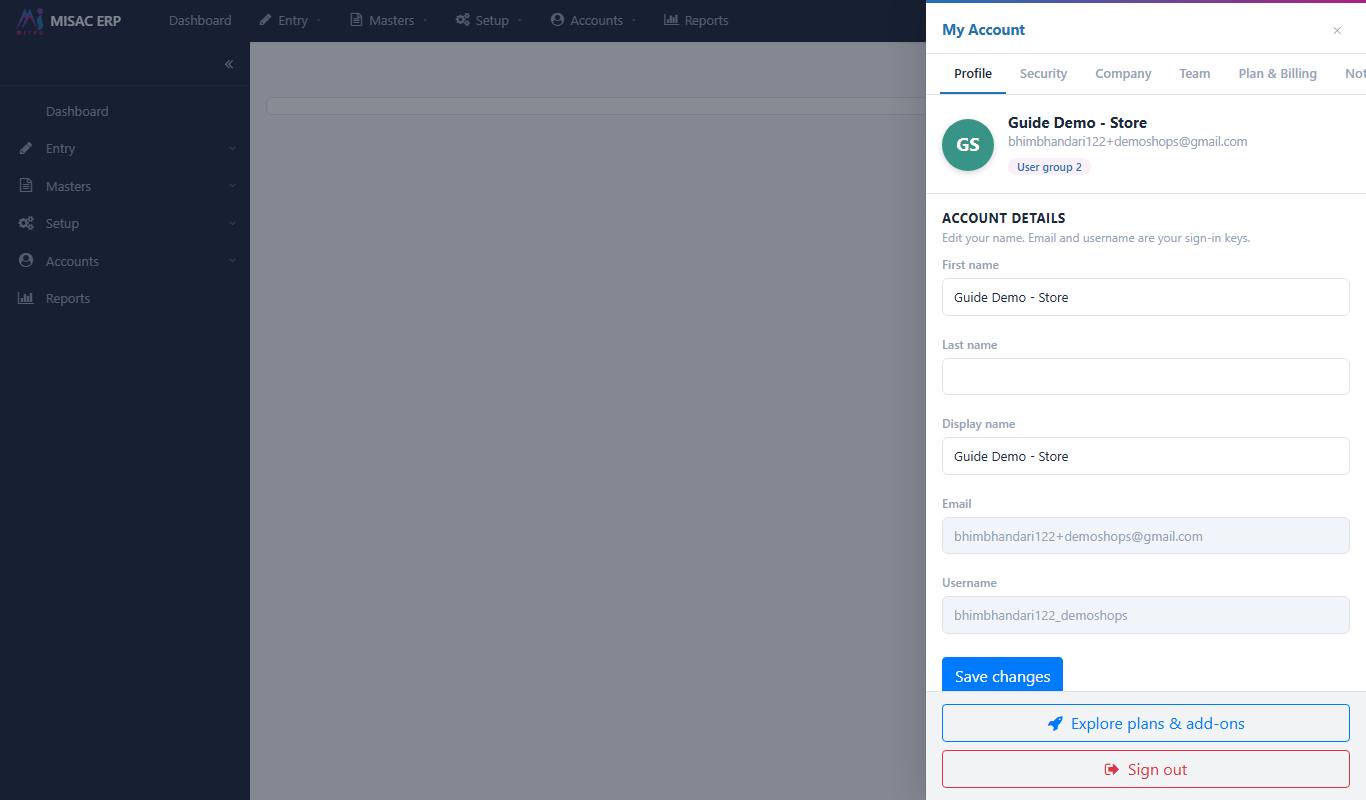This screenshot has width=1366, height=800.
Task: Open the Accounts dropdown in top navbar
Action: [594, 20]
